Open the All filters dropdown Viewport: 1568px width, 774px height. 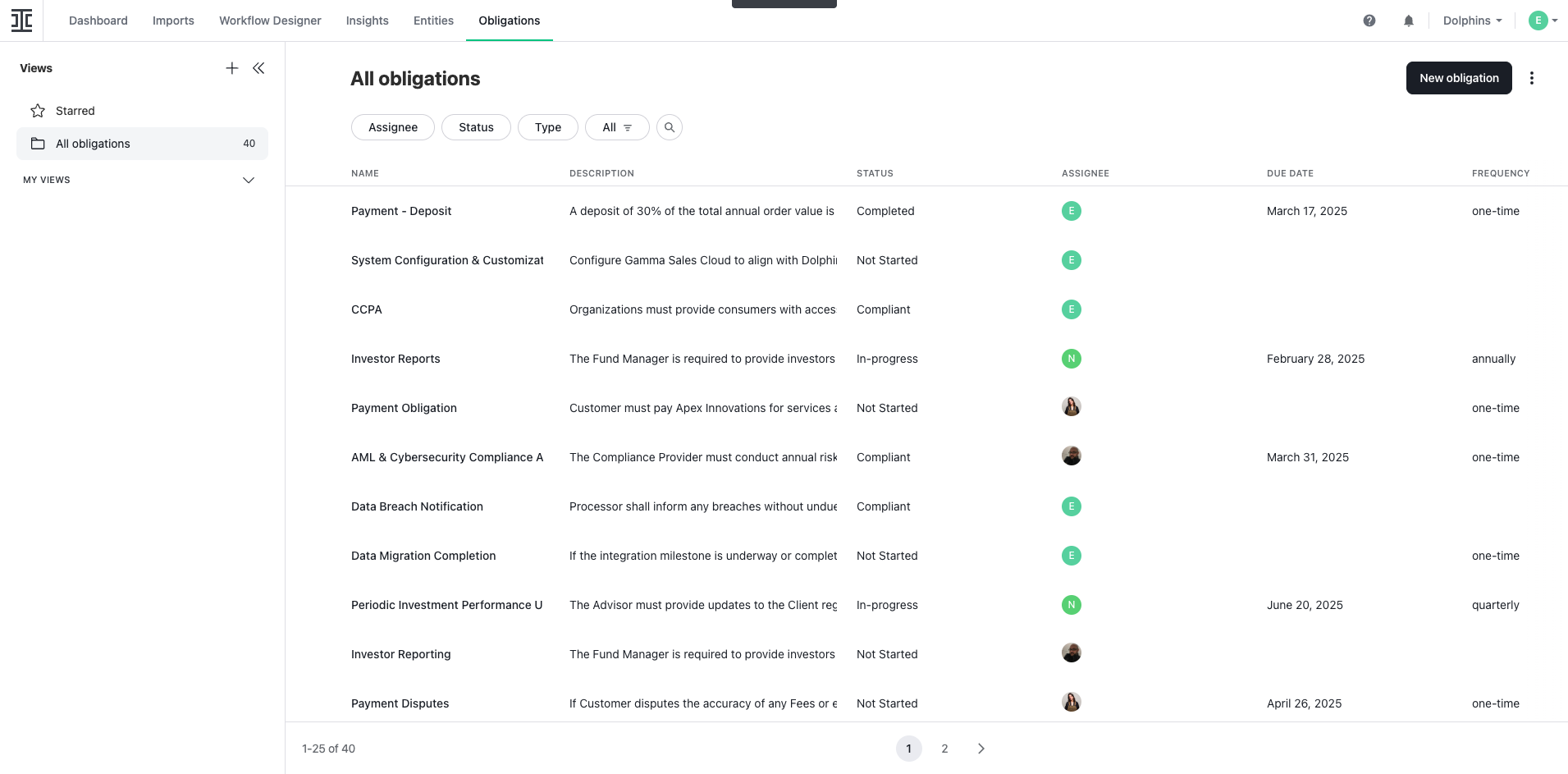617,127
